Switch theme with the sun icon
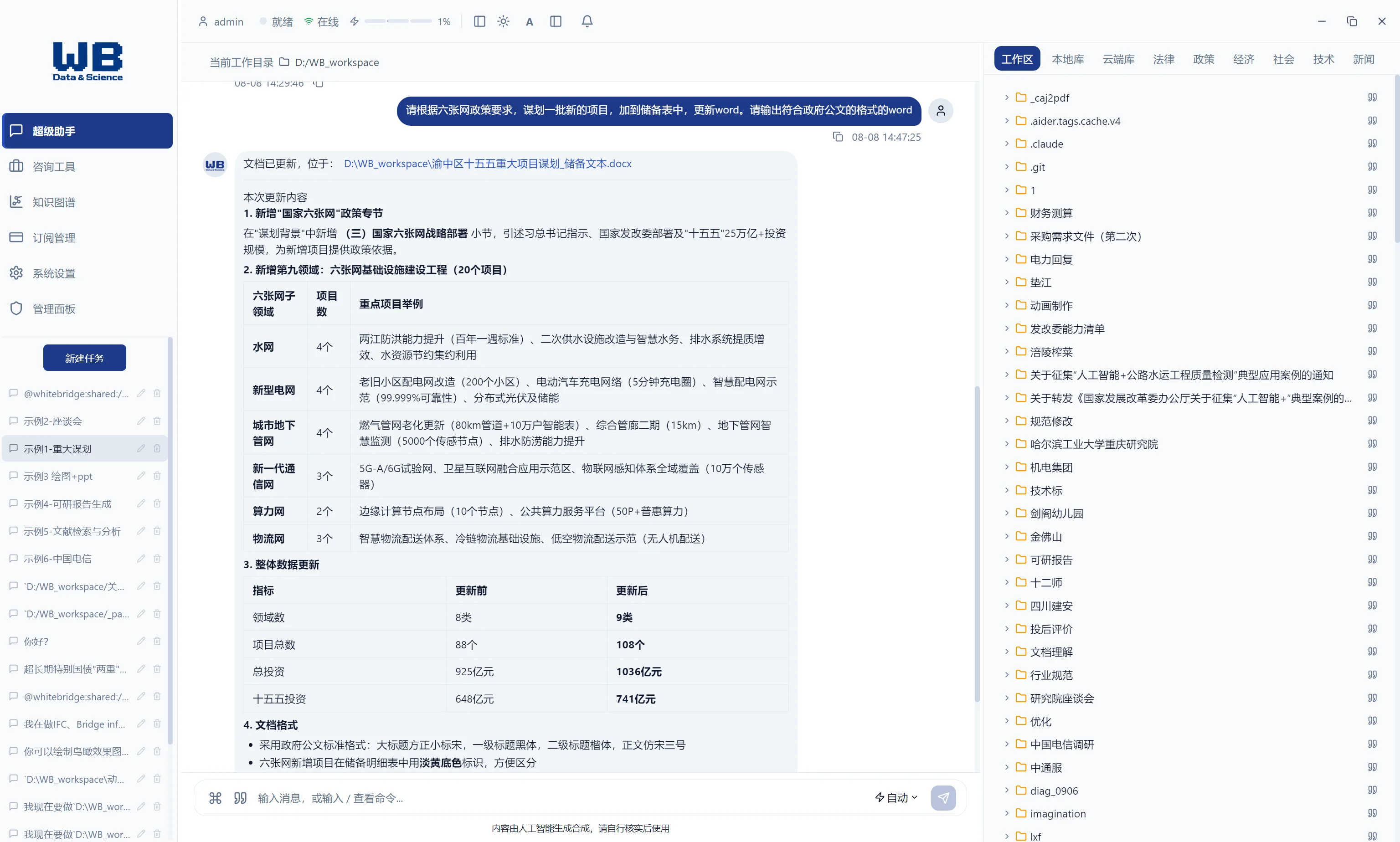1400x842 pixels. [504, 21]
